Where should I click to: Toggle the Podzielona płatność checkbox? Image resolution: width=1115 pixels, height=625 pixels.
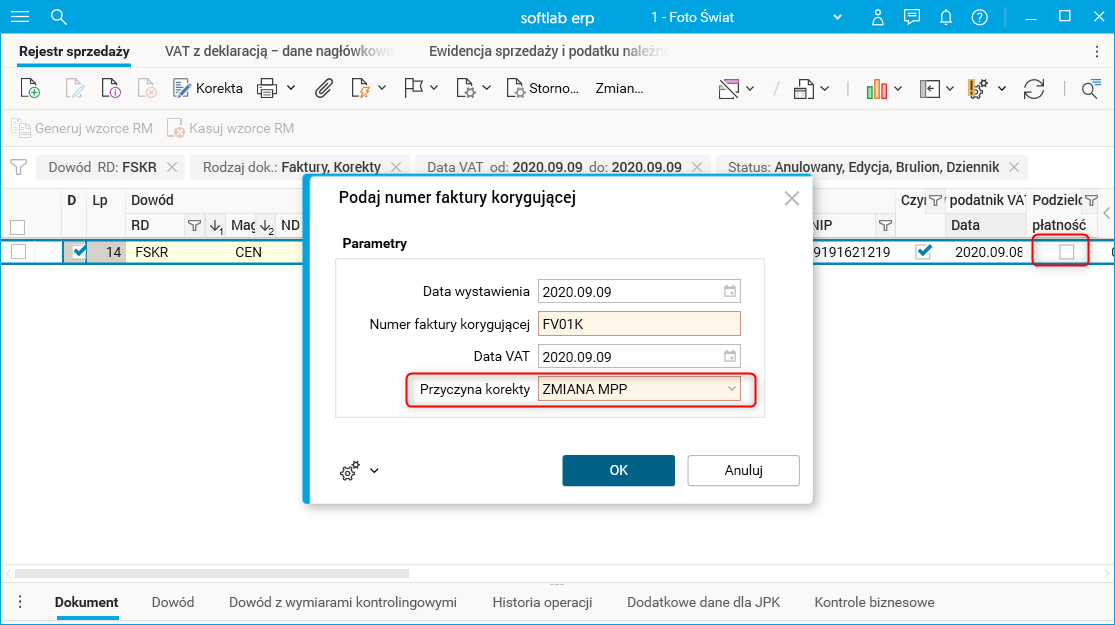1067,252
